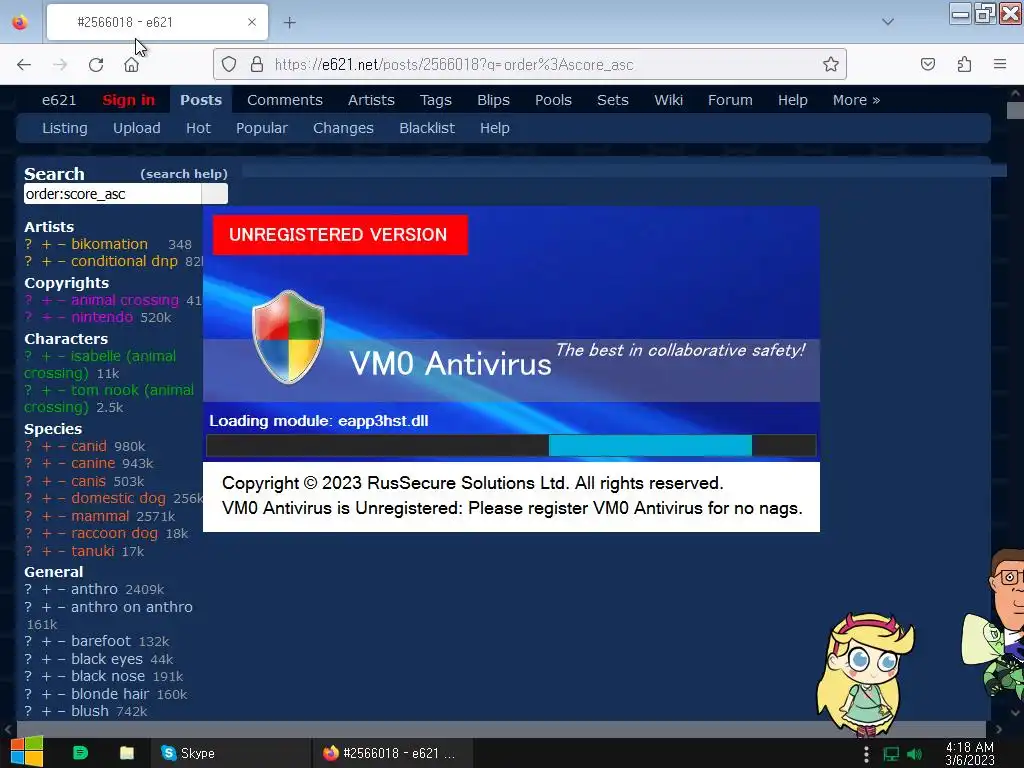Open the Wiki menu item
The image size is (1024, 768).
coord(668,100)
